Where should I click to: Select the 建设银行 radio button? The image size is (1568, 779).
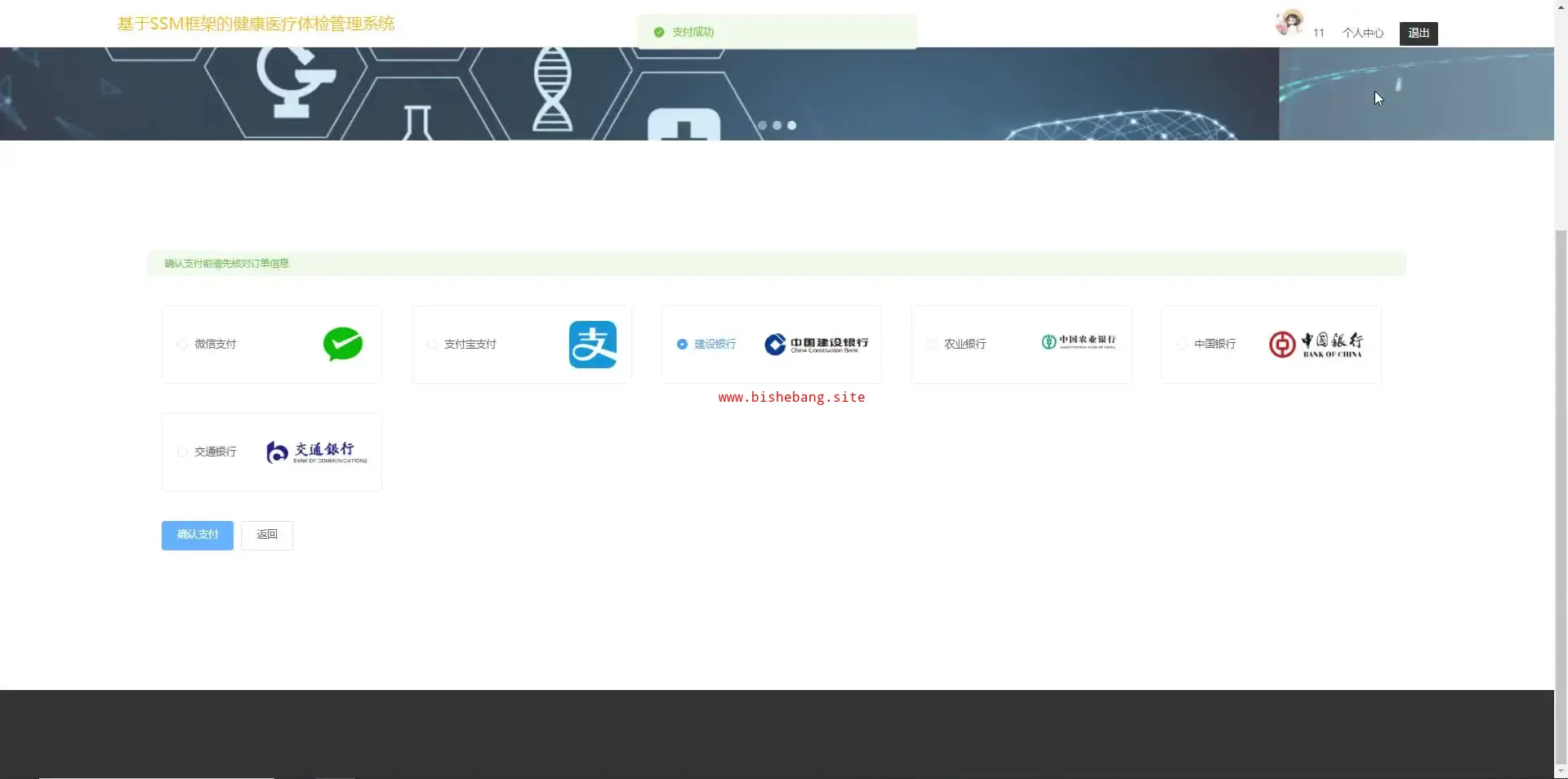pyautogui.click(x=682, y=345)
